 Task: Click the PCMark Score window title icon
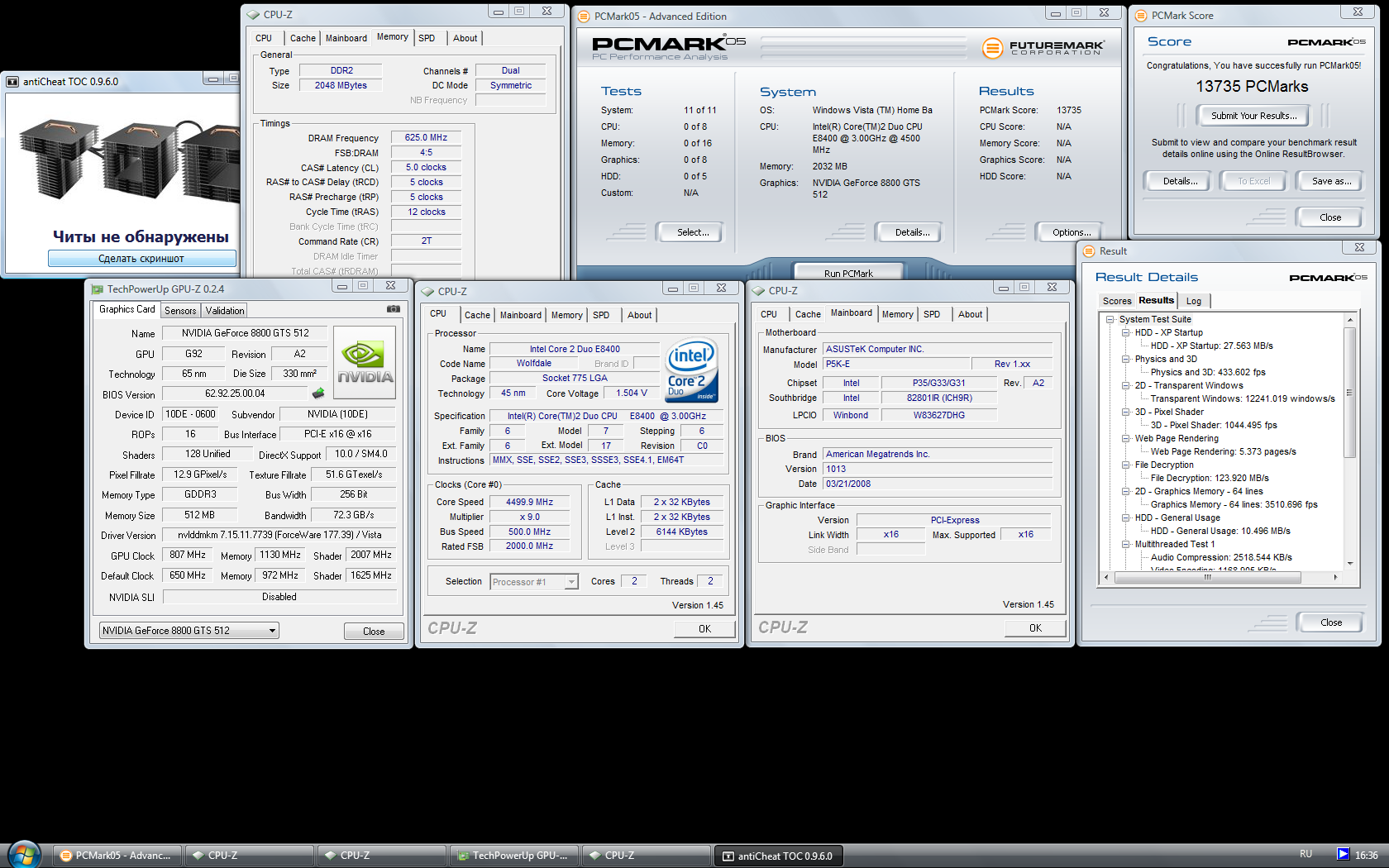pyautogui.click(x=1141, y=16)
